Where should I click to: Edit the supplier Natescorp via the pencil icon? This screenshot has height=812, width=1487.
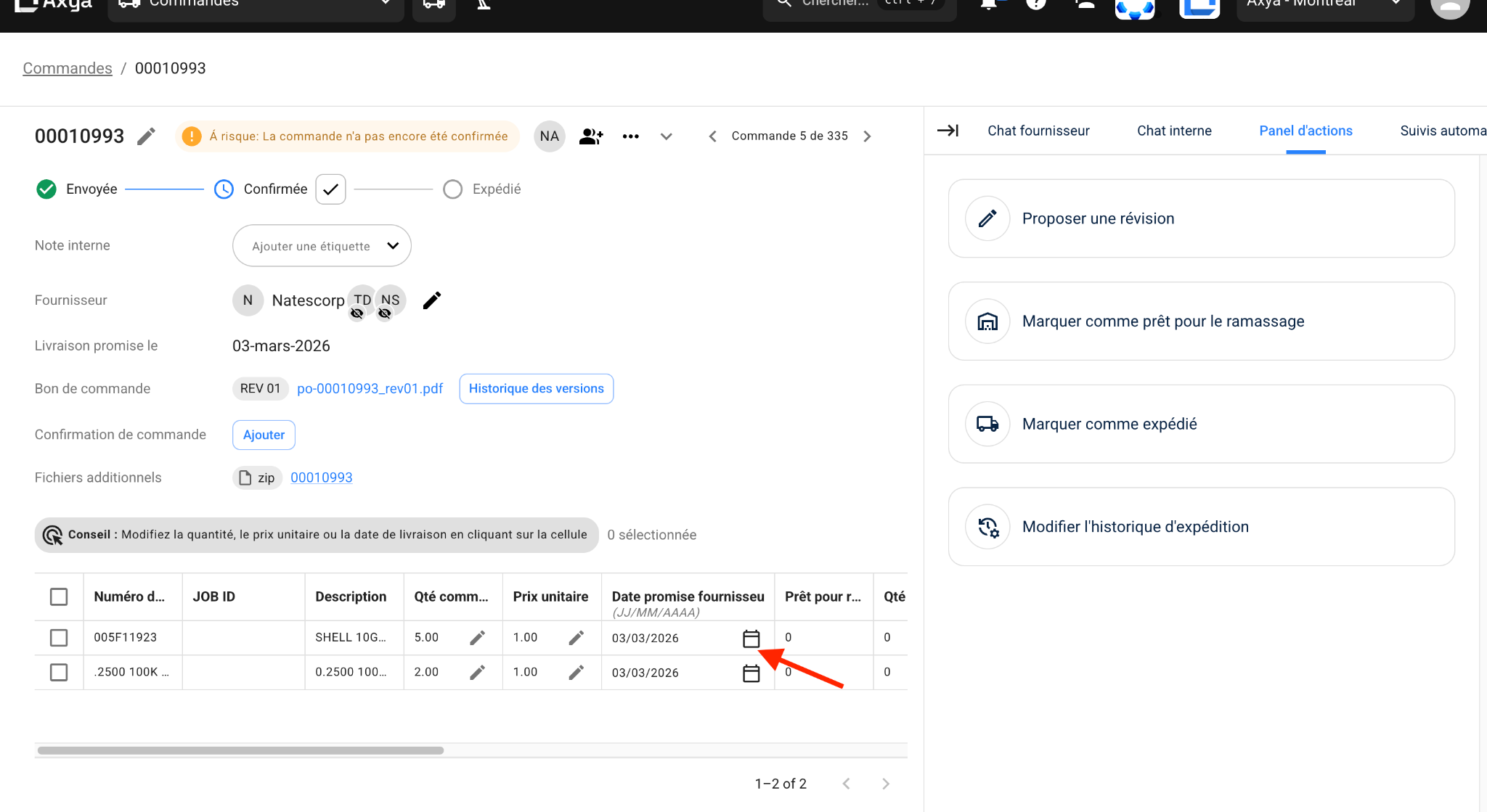432,300
